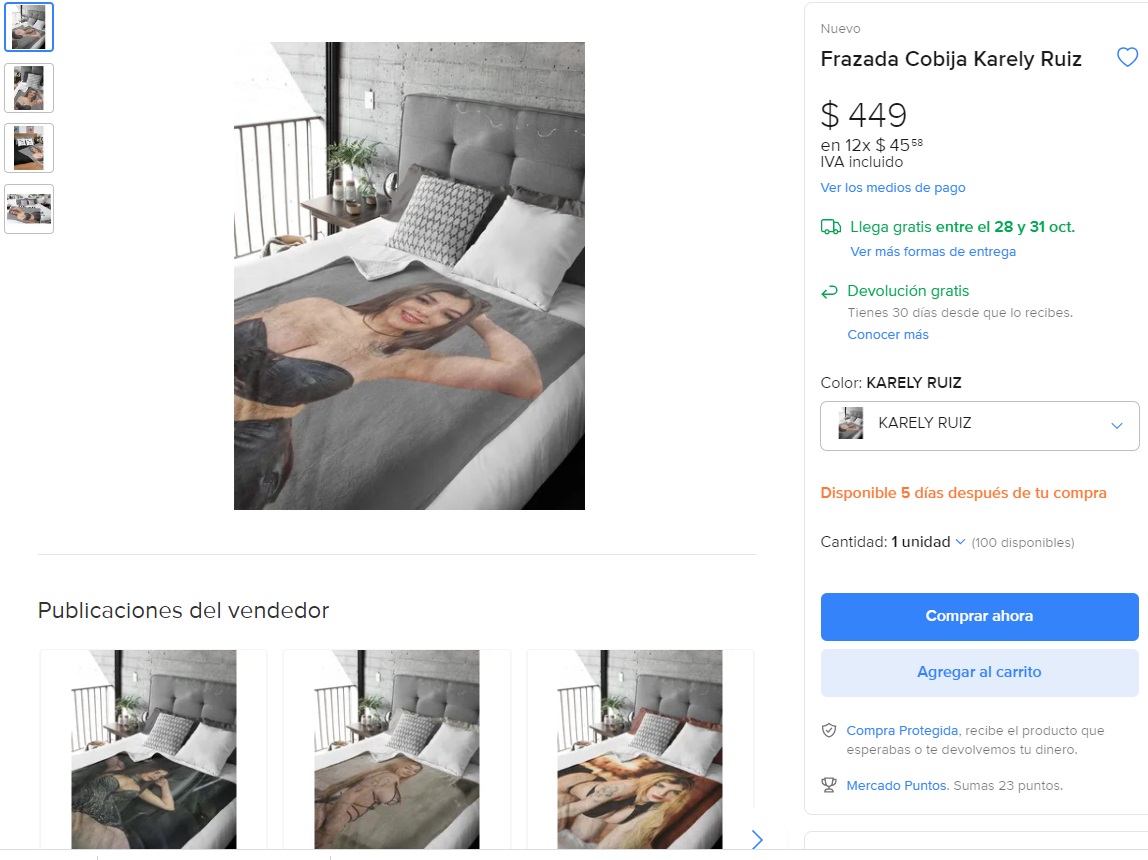Click the Comprar ahora button
The height and width of the screenshot is (860, 1148).
pos(979,616)
